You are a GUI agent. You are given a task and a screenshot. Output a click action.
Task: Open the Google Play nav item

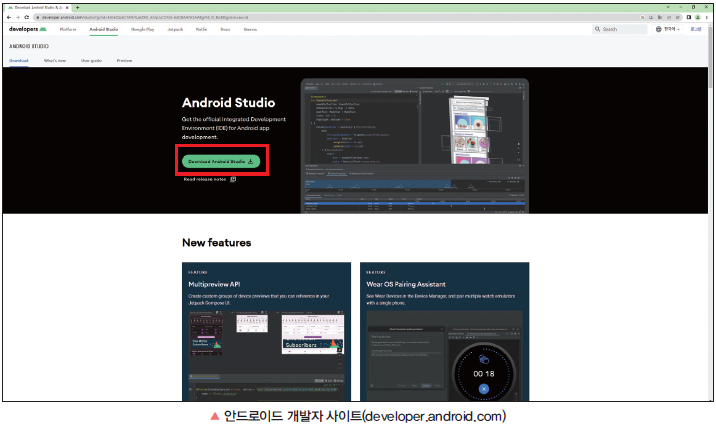click(142, 29)
